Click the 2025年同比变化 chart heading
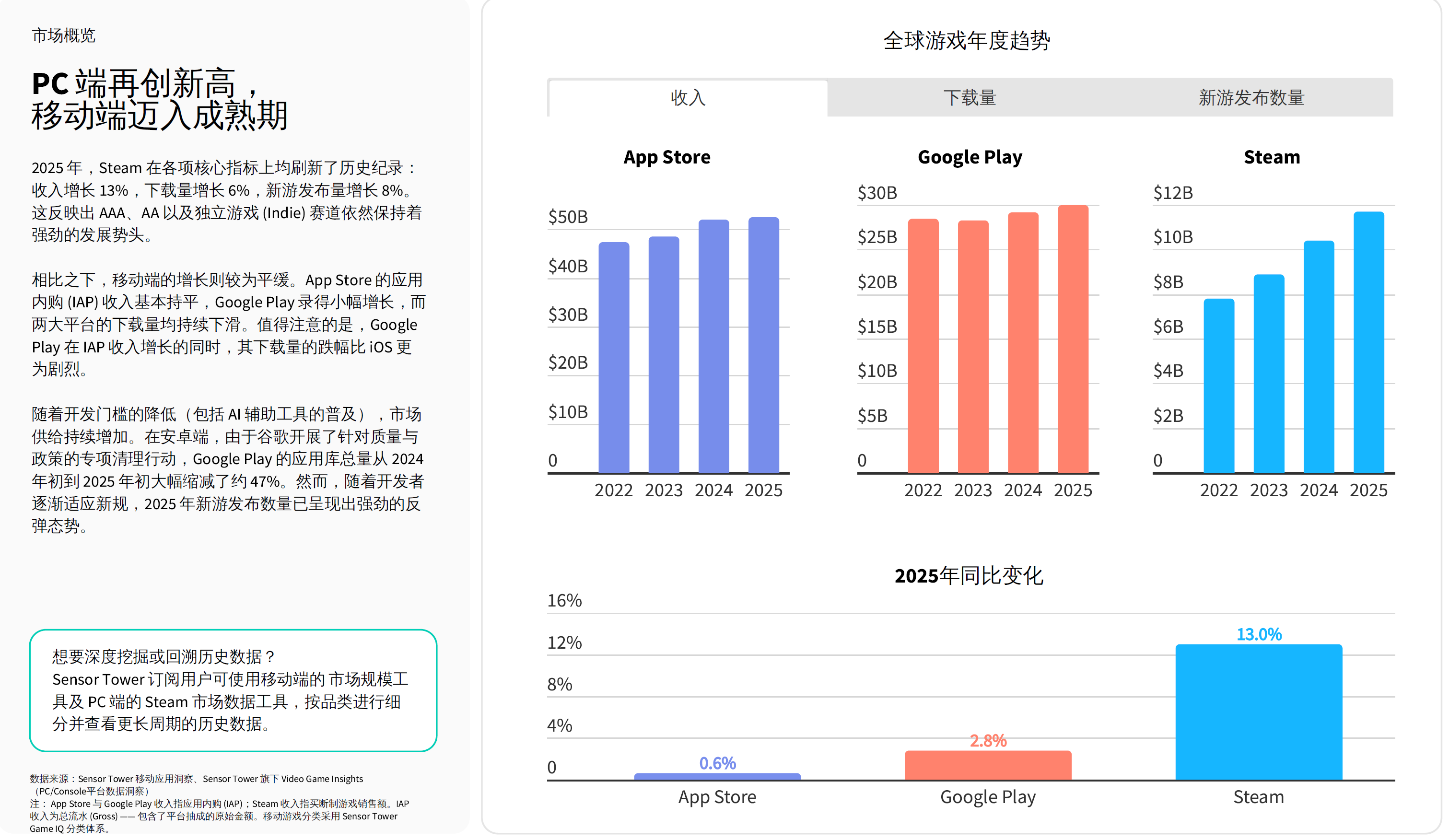Image resolution: width=1449 pixels, height=840 pixels. pos(969,575)
